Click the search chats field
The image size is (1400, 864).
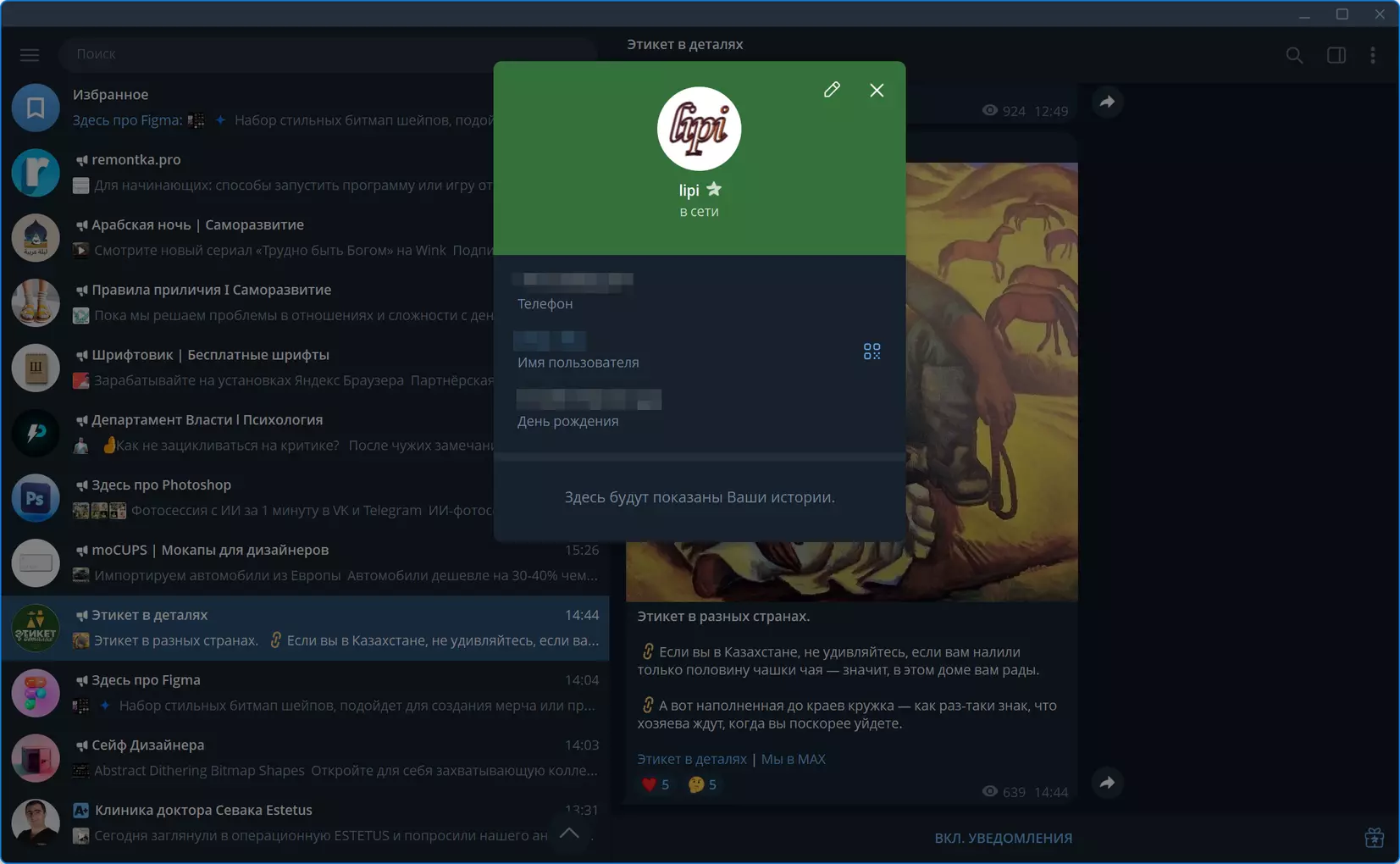click(329, 53)
